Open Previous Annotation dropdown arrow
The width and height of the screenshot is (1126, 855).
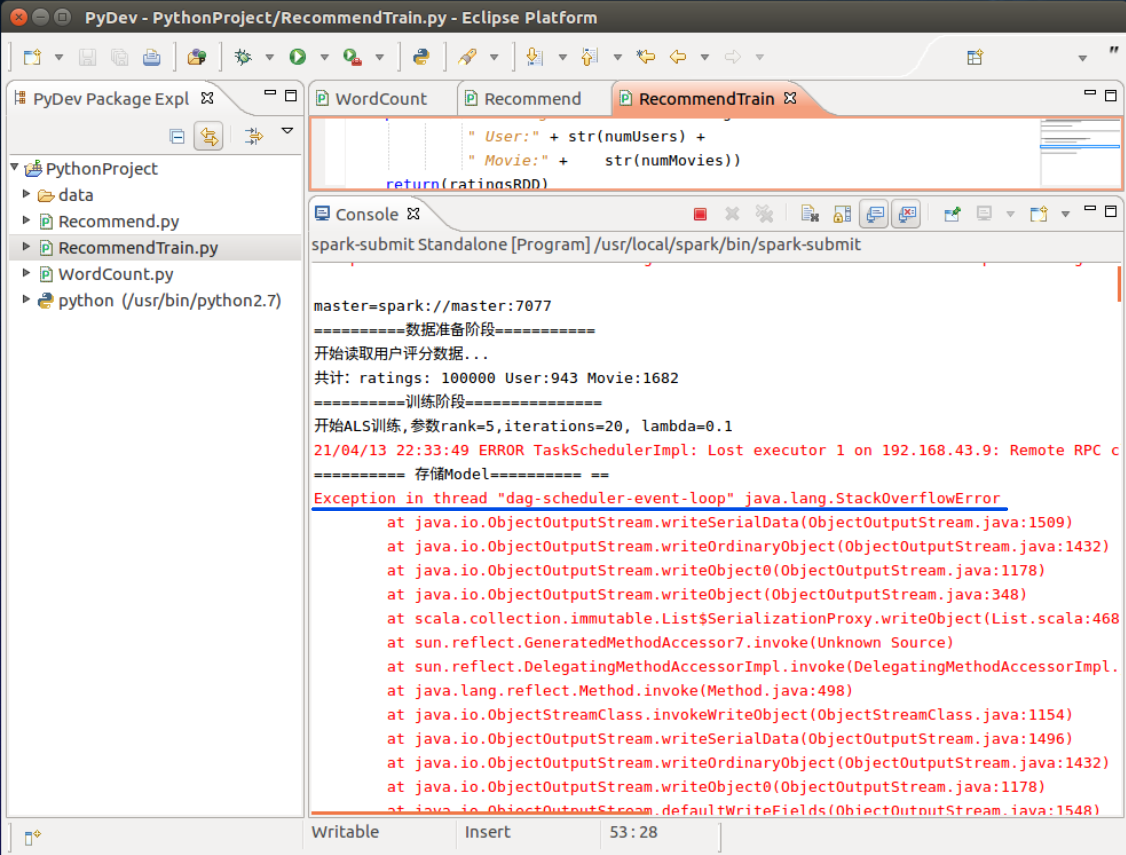click(x=617, y=57)
